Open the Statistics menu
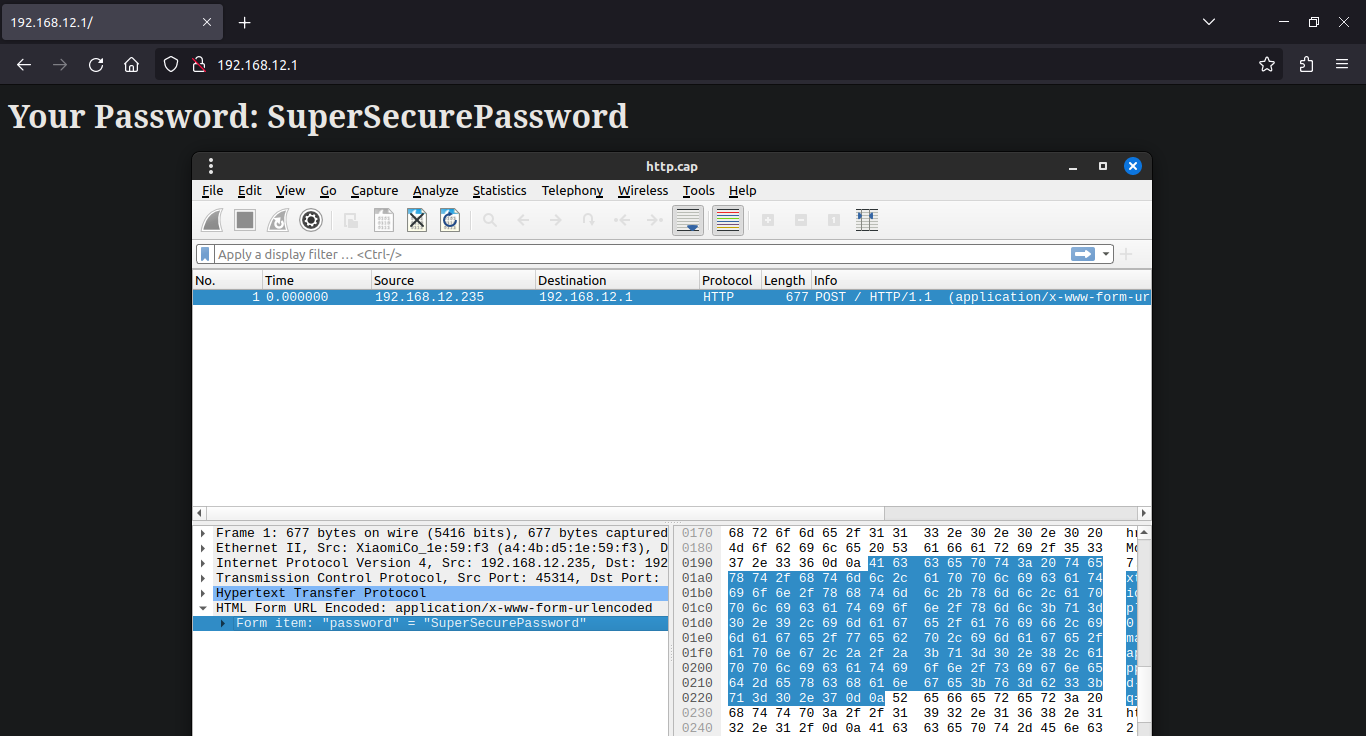 [499, 190]
